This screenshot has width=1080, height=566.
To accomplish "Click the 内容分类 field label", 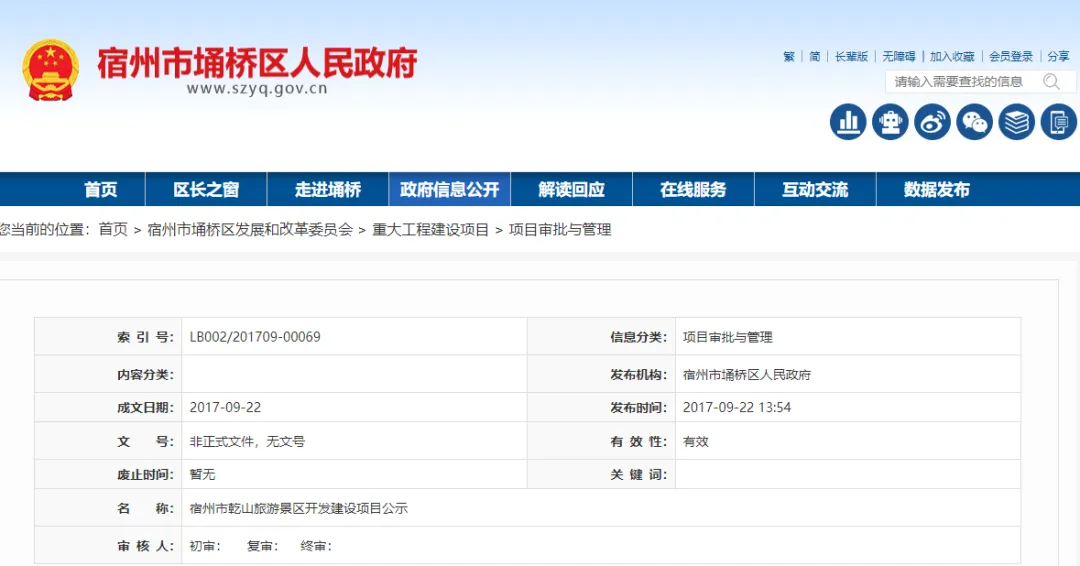I will point(145,375).
